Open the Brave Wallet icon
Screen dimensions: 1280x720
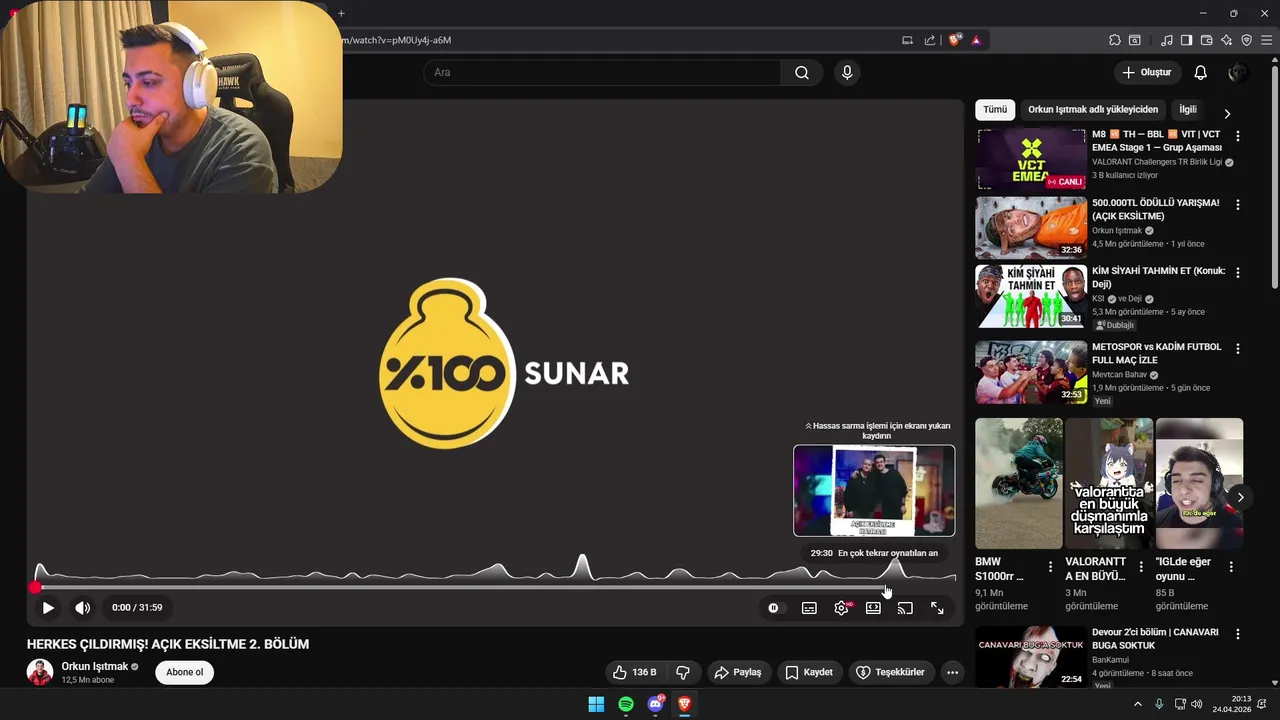click(x=1206, y=40)
